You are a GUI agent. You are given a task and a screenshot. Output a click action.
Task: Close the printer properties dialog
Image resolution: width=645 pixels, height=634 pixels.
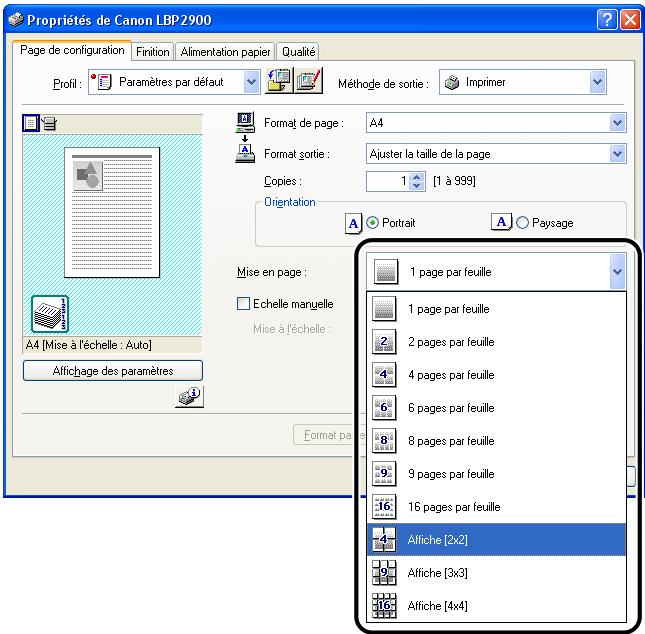[x=630, y=20]
